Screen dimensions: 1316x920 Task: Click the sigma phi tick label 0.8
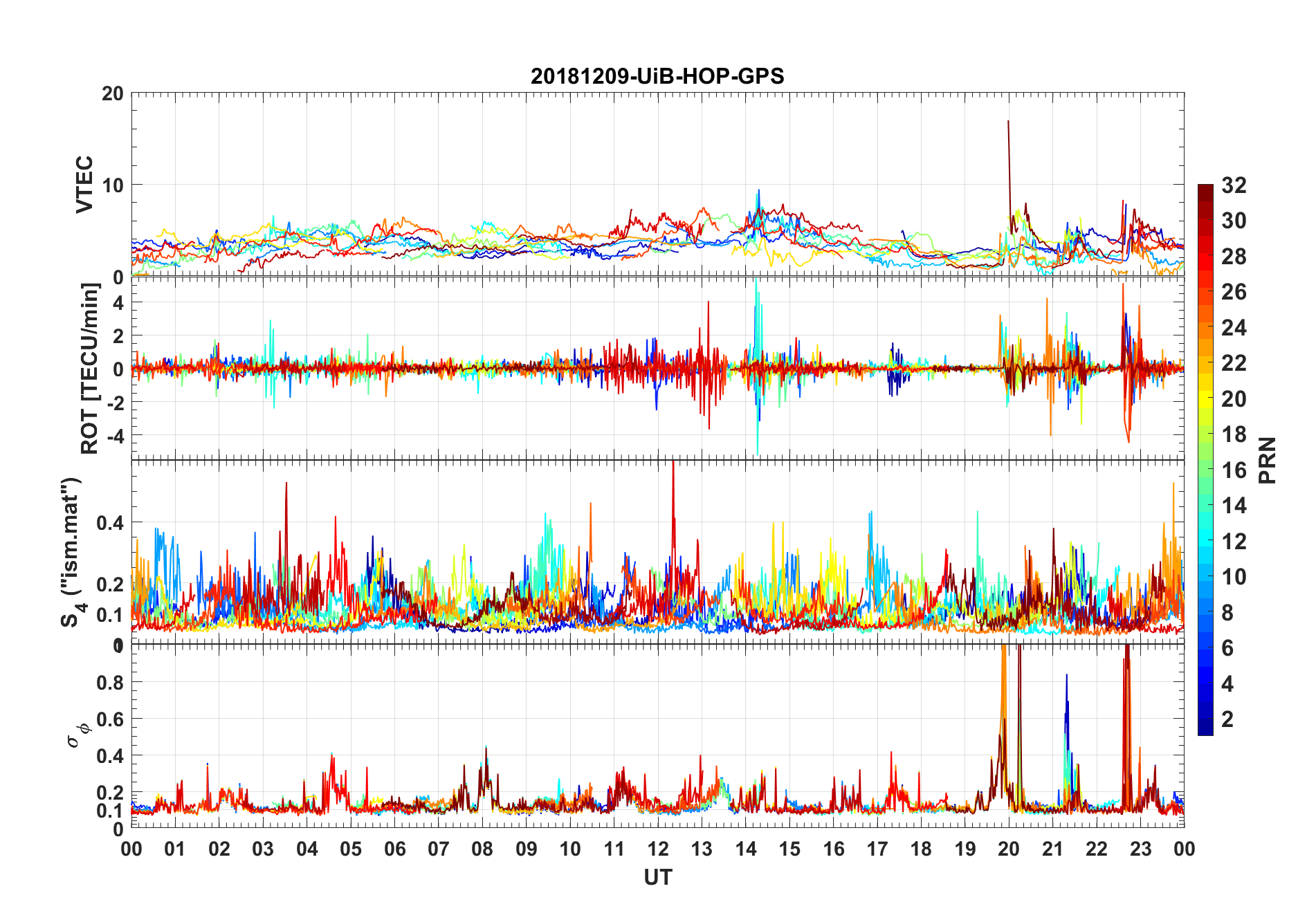111,683
